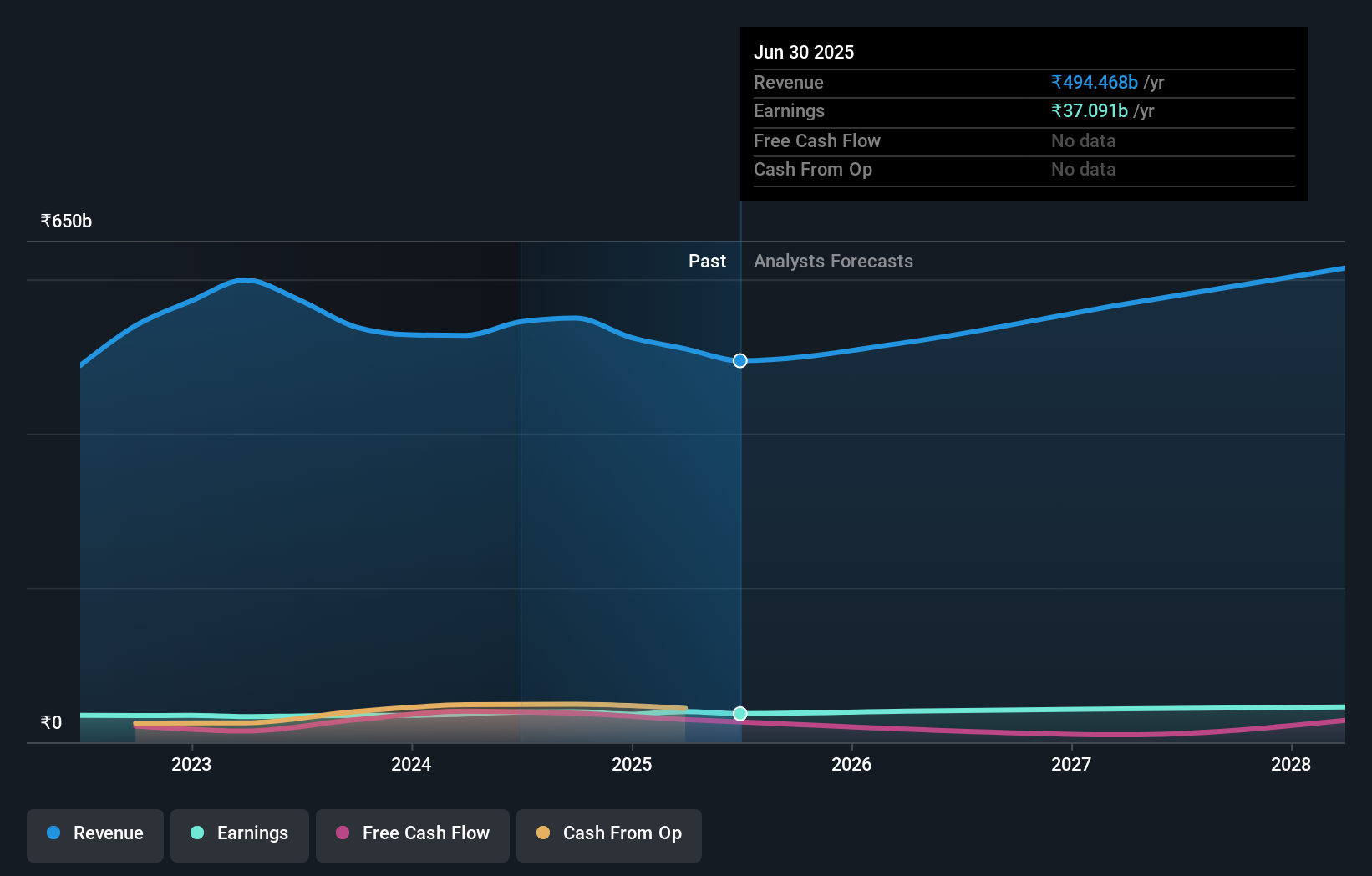
Task: Click the Cash From Op tooltip row label
Action: point(813,169)
